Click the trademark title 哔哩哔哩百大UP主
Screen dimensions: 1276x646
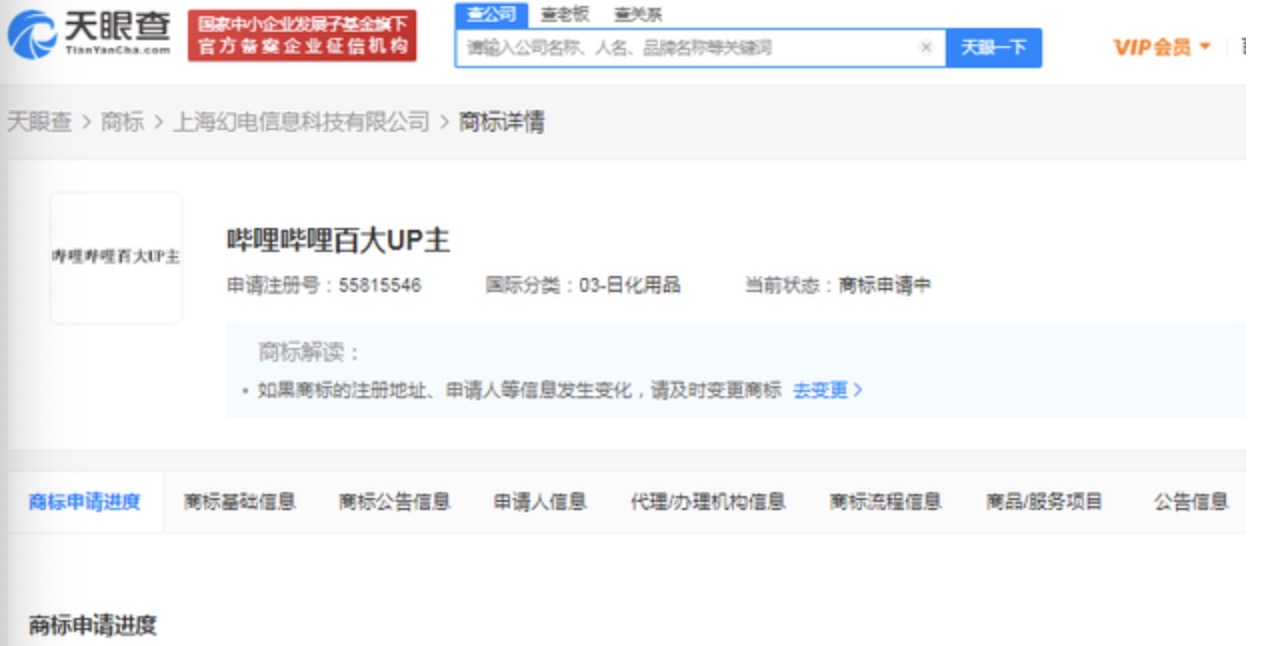(x=339, y=240)
